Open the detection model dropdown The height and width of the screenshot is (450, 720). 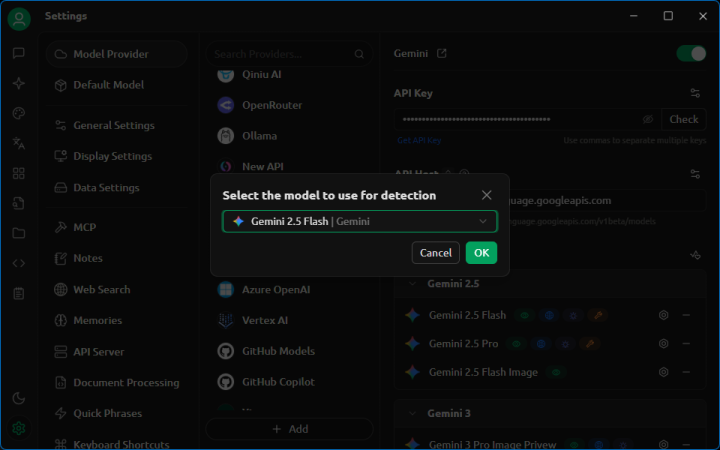(x=359, y=221)
